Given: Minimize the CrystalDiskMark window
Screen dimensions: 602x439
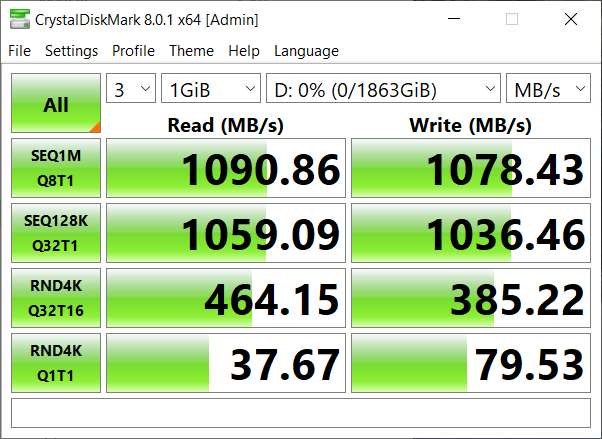Looking at the screenshot, I should pyautogui.click(x=454, y=19).
